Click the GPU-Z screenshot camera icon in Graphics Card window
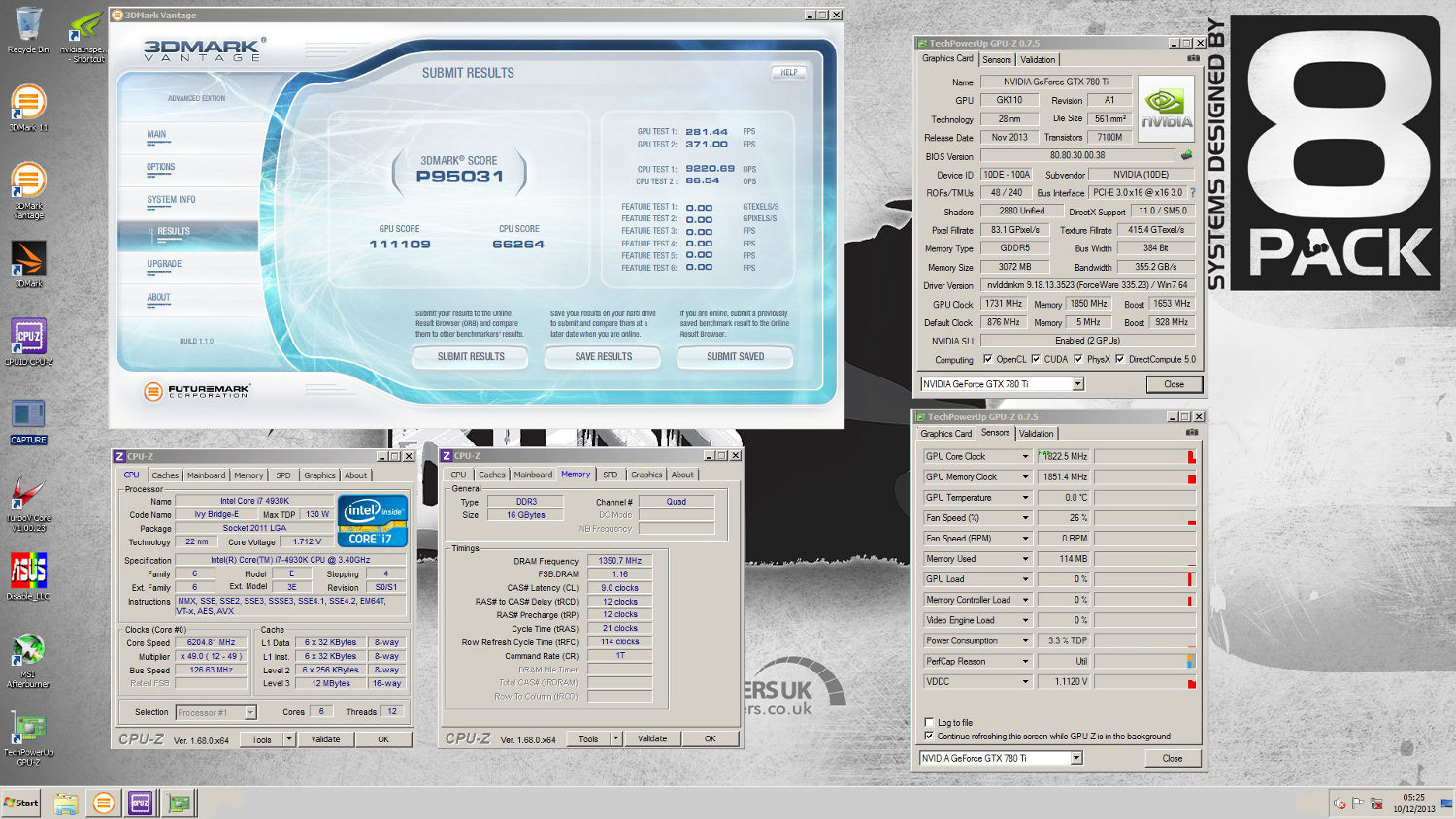The height and width of the screenshot is (819, 1456). tap(1193, 58)
